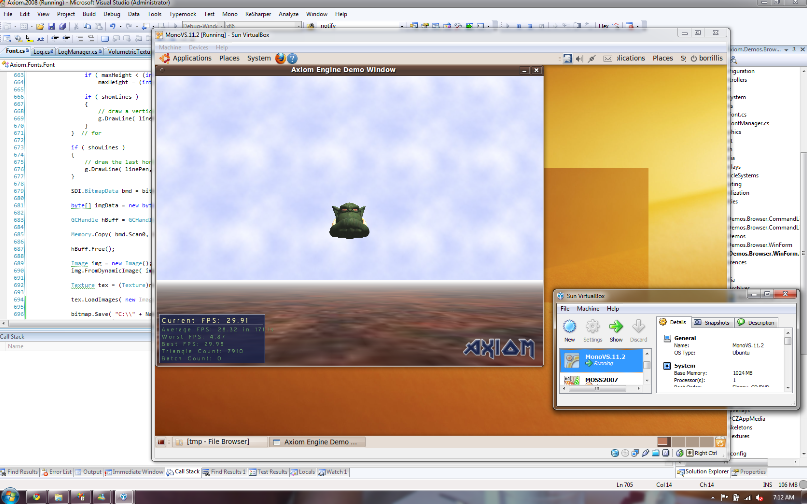
Task: Open Watch 1 tab
Action: click(x=332, y=472)
